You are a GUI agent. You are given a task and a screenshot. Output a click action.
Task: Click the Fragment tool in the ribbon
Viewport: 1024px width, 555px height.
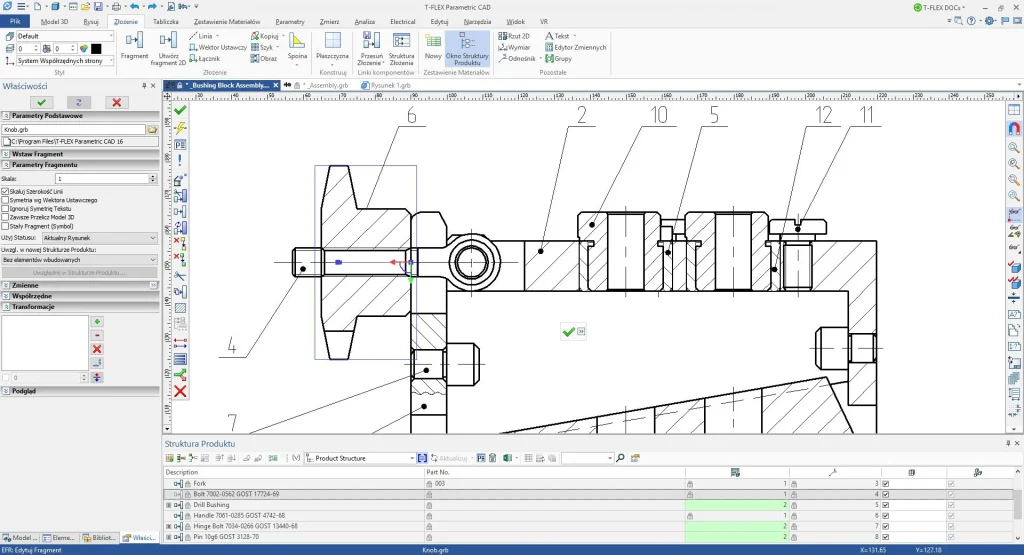pyautogui.click(x=134, y=45)
